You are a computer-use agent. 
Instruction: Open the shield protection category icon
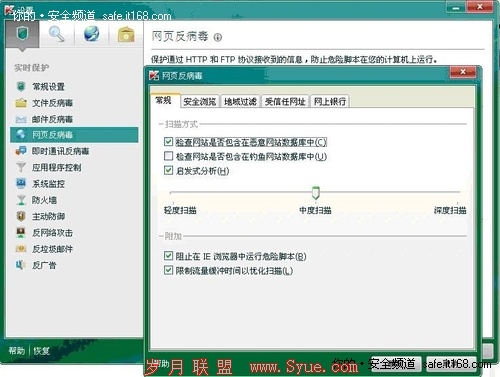(22, 34)
